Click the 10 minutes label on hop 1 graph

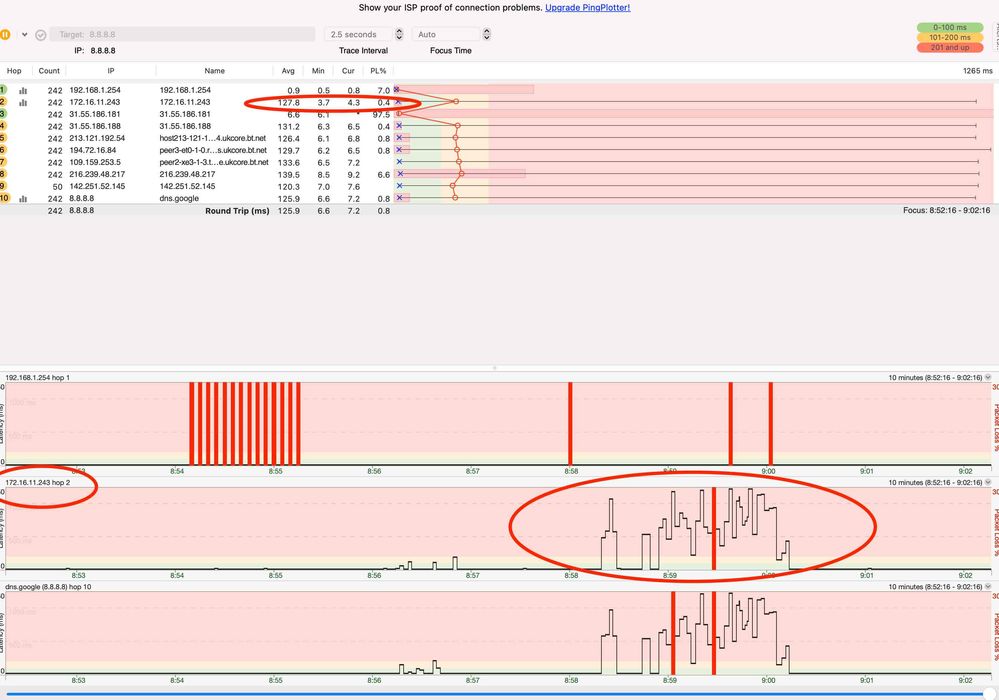point(935,378)
